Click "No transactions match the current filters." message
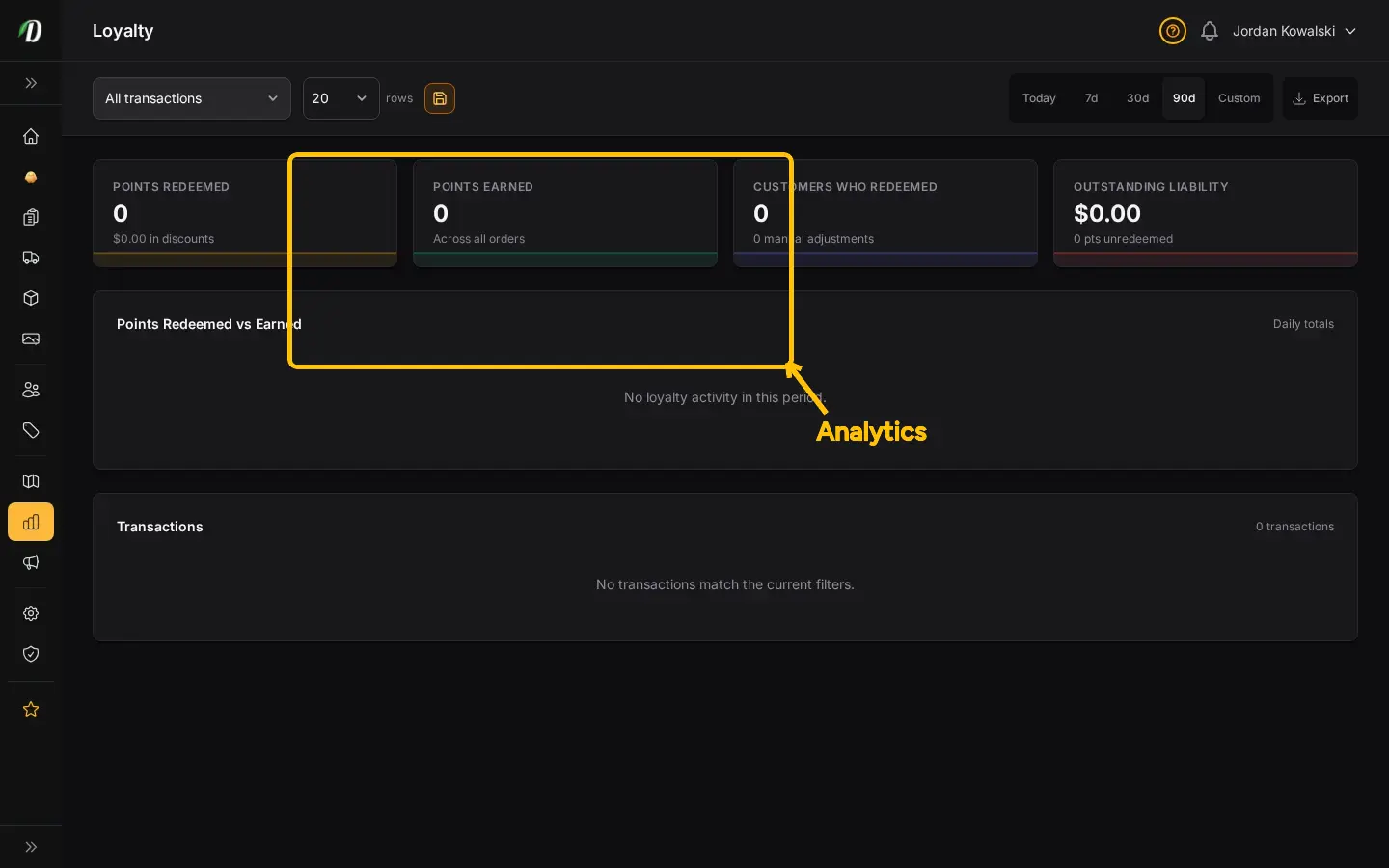Screen dimensions: 1389x868 point(725,584)
